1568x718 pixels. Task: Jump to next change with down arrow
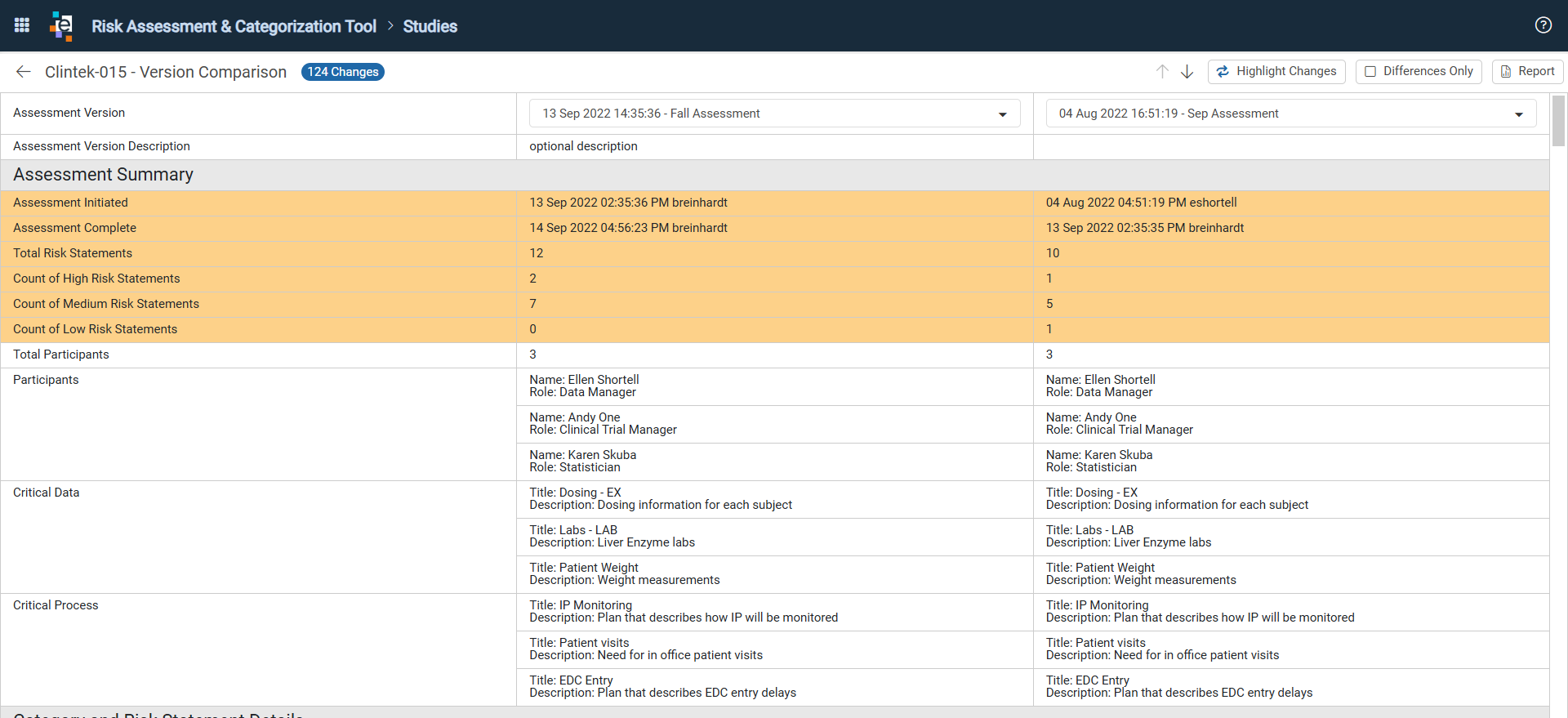[x=1187, y=72]
